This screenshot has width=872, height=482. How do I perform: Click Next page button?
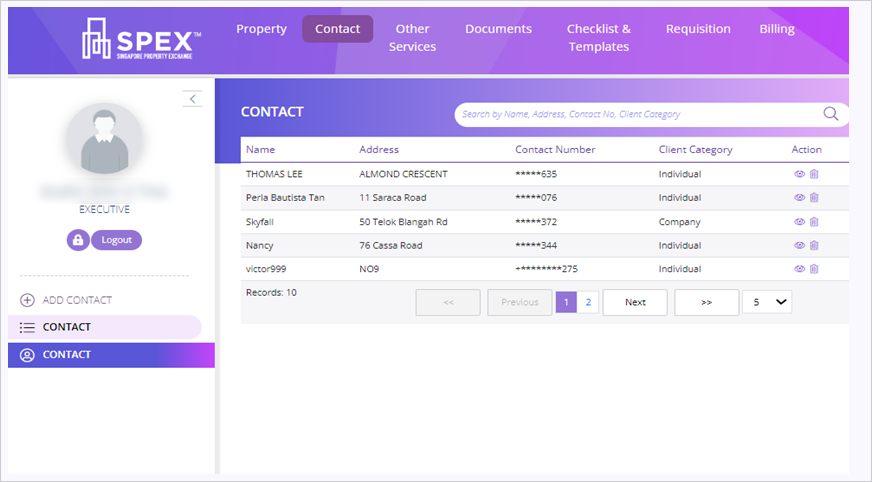click(635, 302)
